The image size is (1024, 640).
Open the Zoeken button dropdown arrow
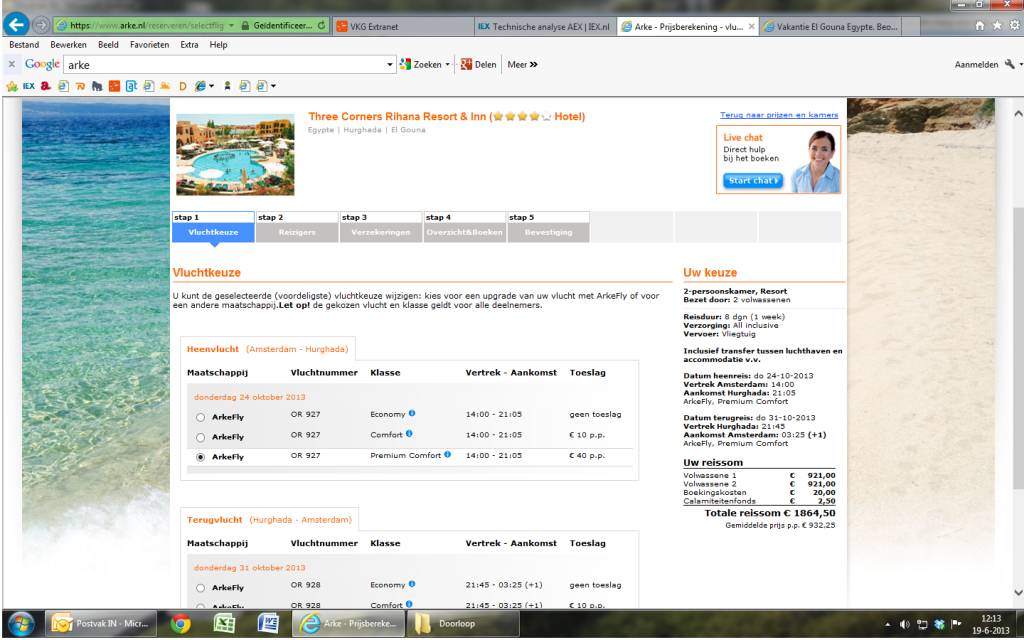448,65
